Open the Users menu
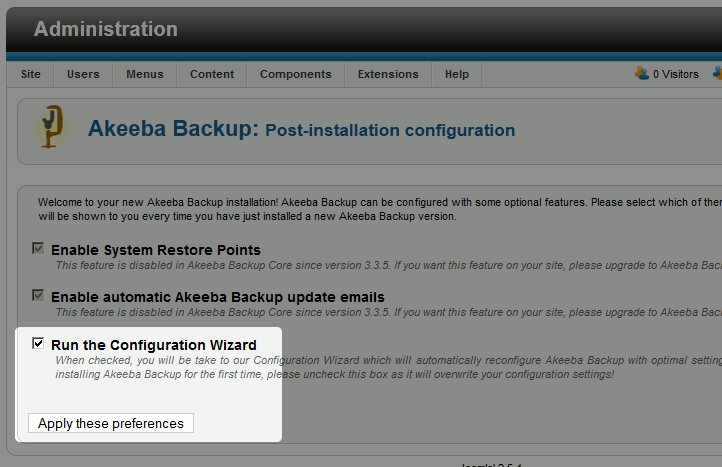This screenshot has width=722, height=467. click(x=83, y=74)
